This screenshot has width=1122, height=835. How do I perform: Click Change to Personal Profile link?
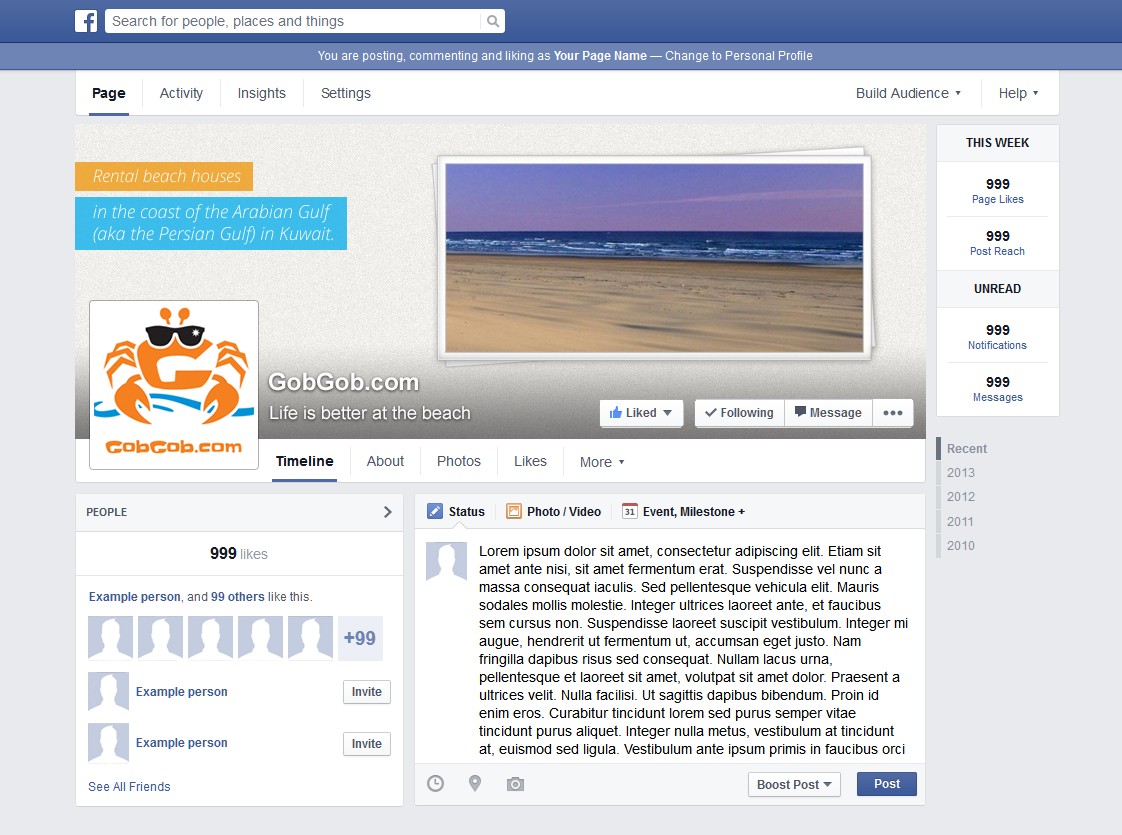click(738, 56)
